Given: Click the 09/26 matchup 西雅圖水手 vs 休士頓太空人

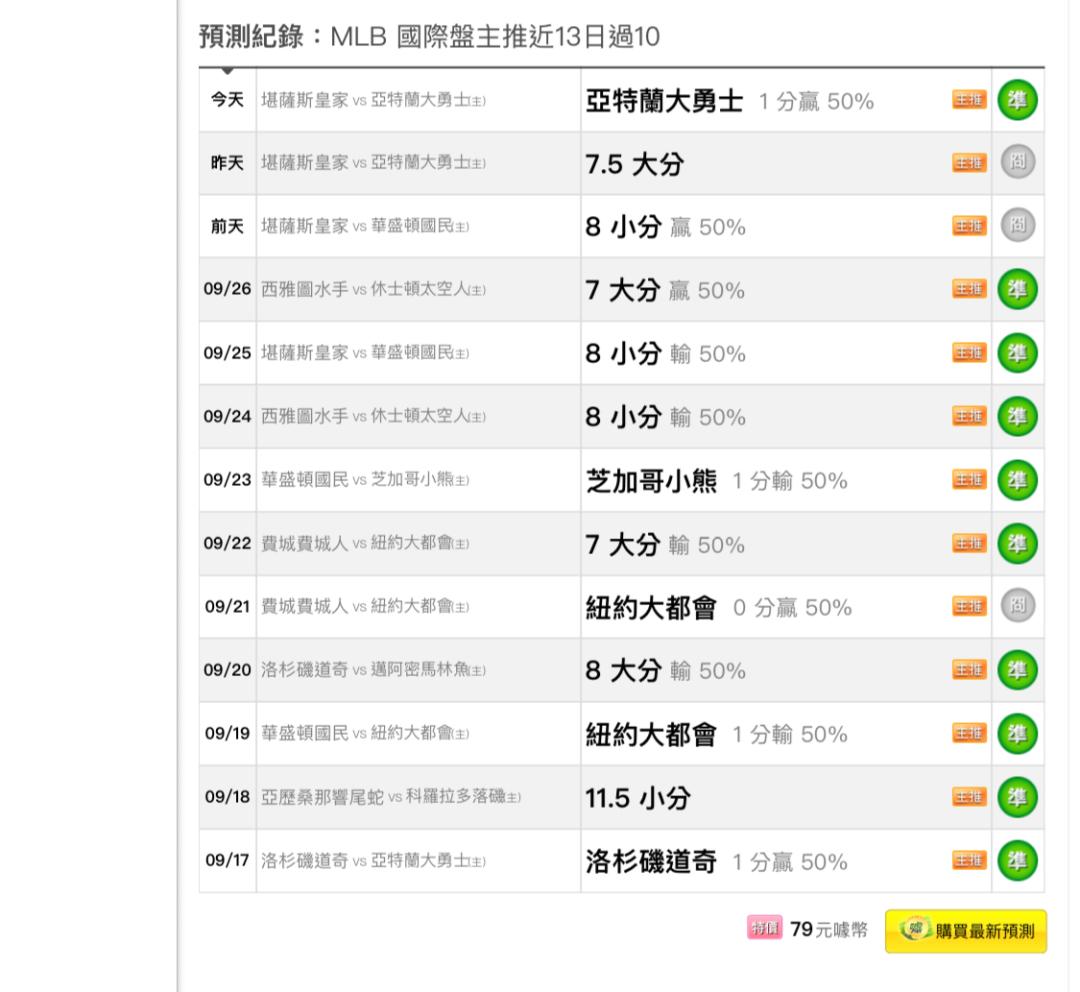Looking at the screenshot, I should (373, 289).
